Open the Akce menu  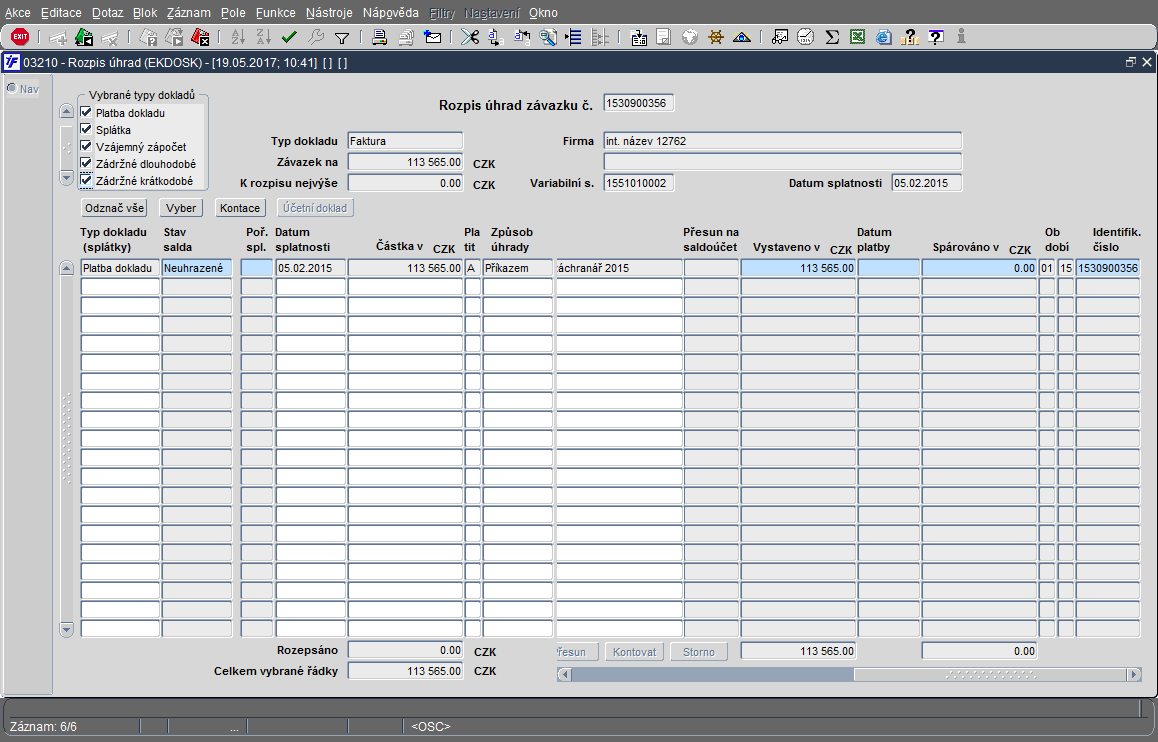pos(18,13)
